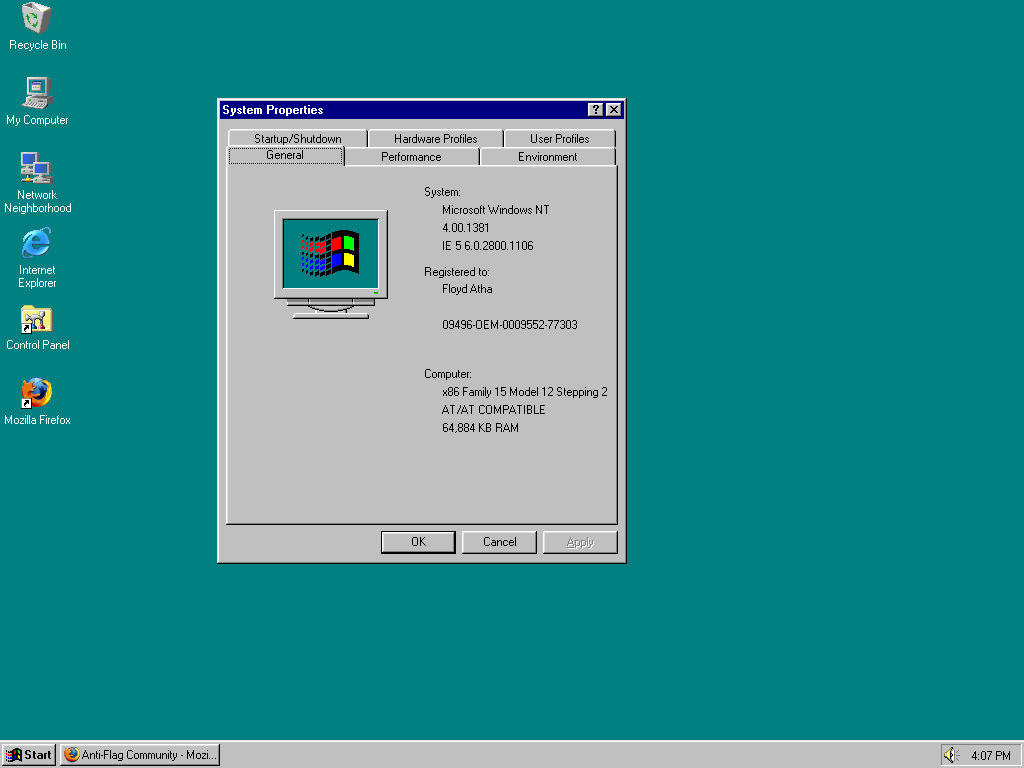The width and height of the screenshot is (1024, 768).
Task: Open the Start menu
Action: tap(29, 755)
